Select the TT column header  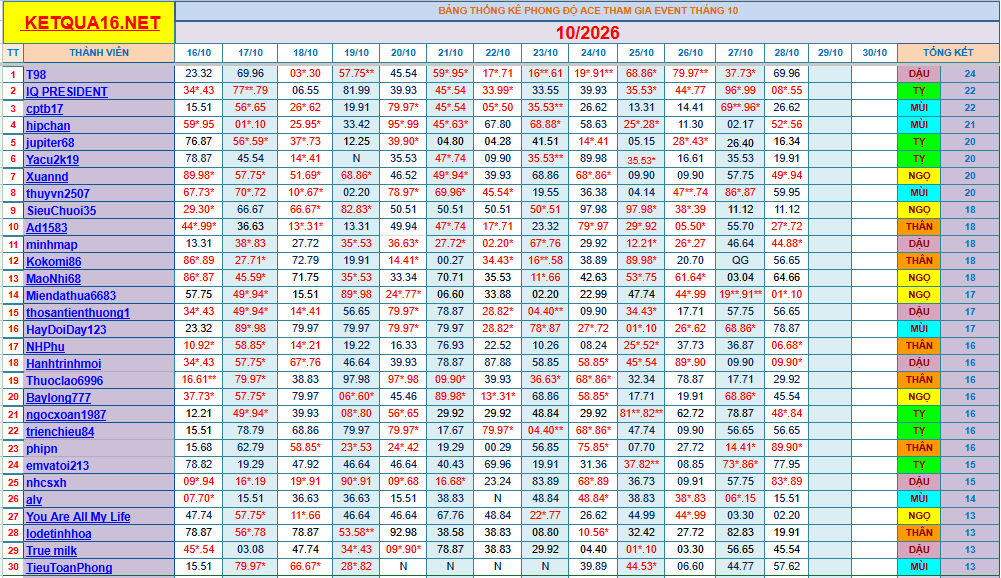13,53
